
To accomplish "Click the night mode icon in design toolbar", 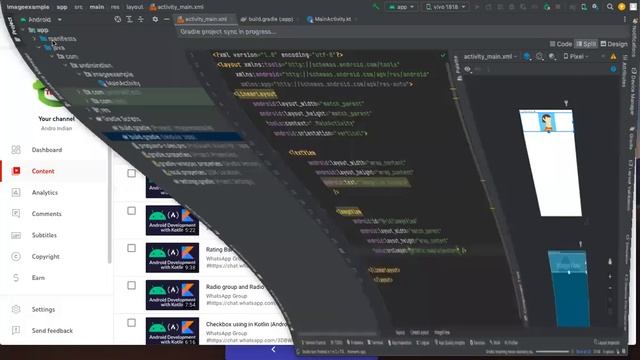I will point(552,57).
